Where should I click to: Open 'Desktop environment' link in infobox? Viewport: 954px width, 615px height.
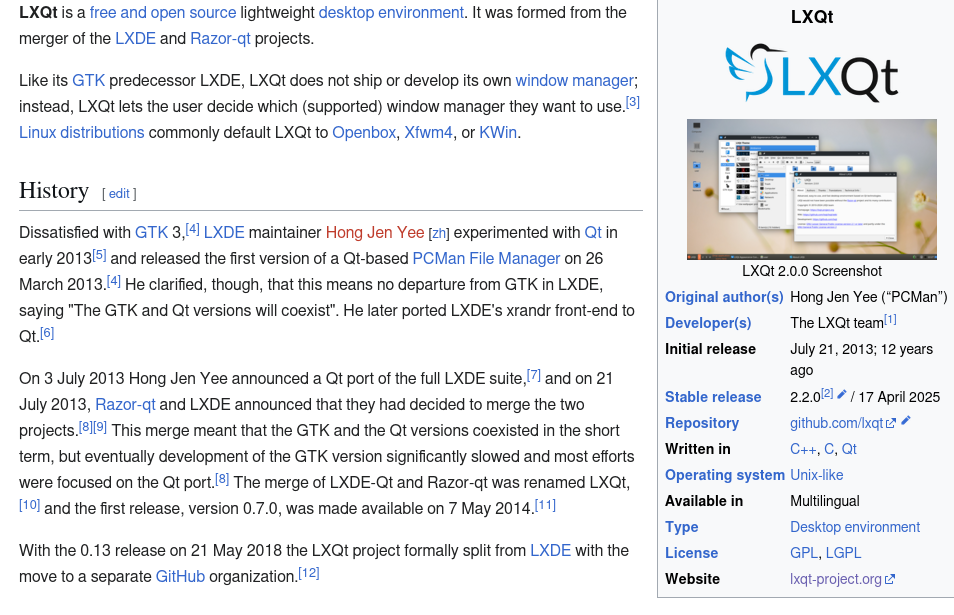click(x=855, y=527)
